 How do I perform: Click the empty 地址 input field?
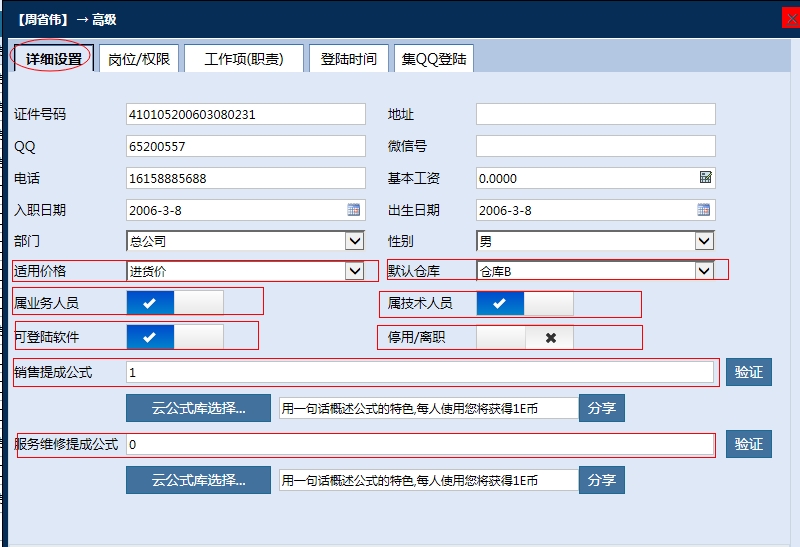pos(596,114)
